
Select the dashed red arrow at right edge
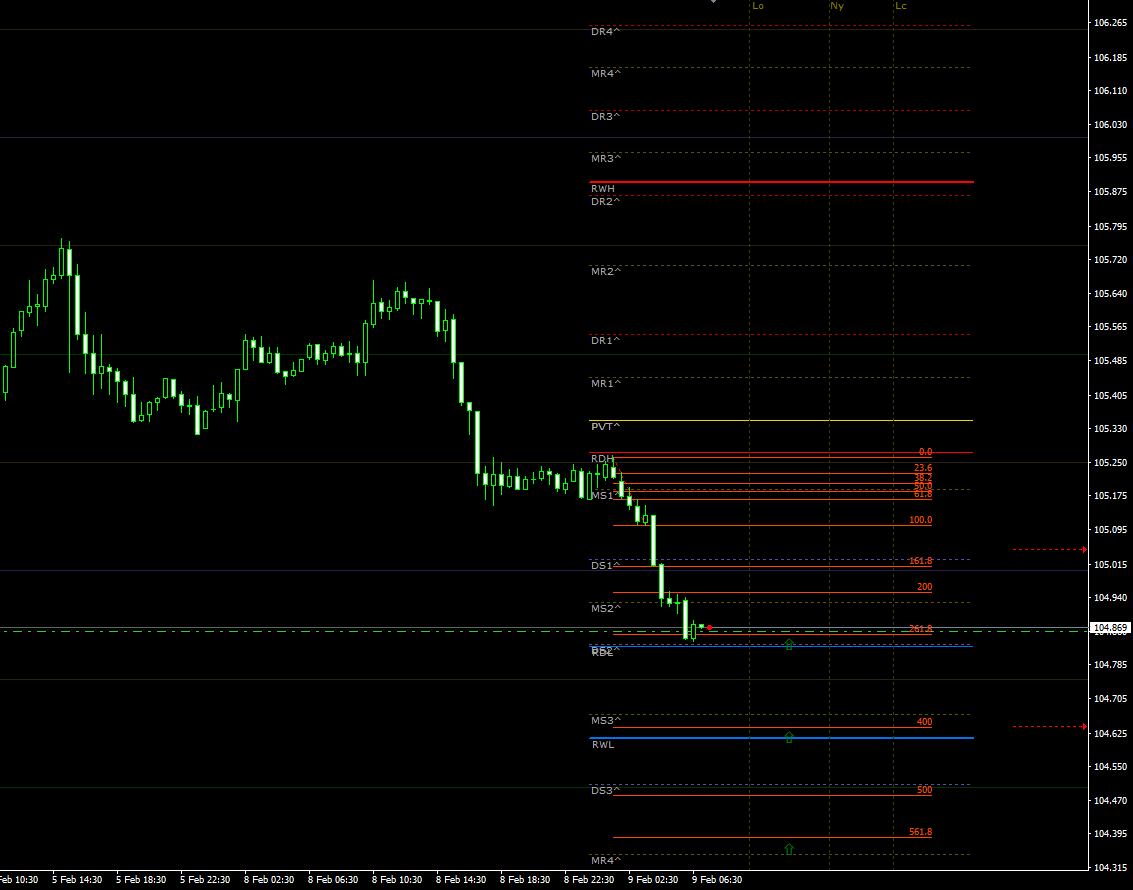coord(1048,548)
